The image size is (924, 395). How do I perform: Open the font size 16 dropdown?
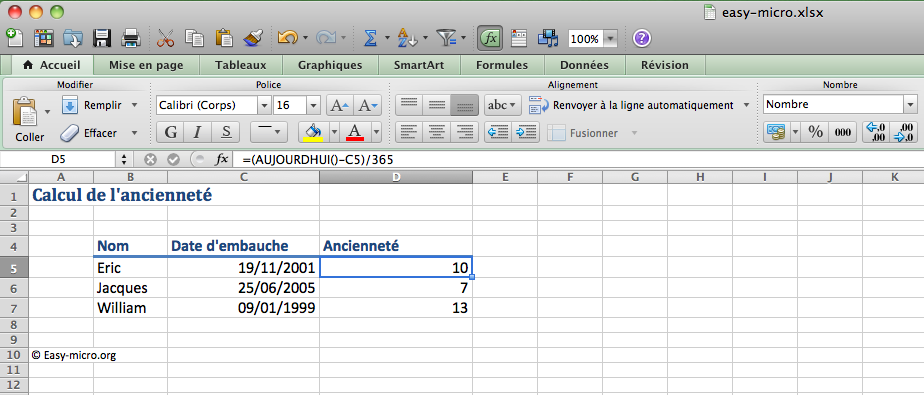coord(313,106)
